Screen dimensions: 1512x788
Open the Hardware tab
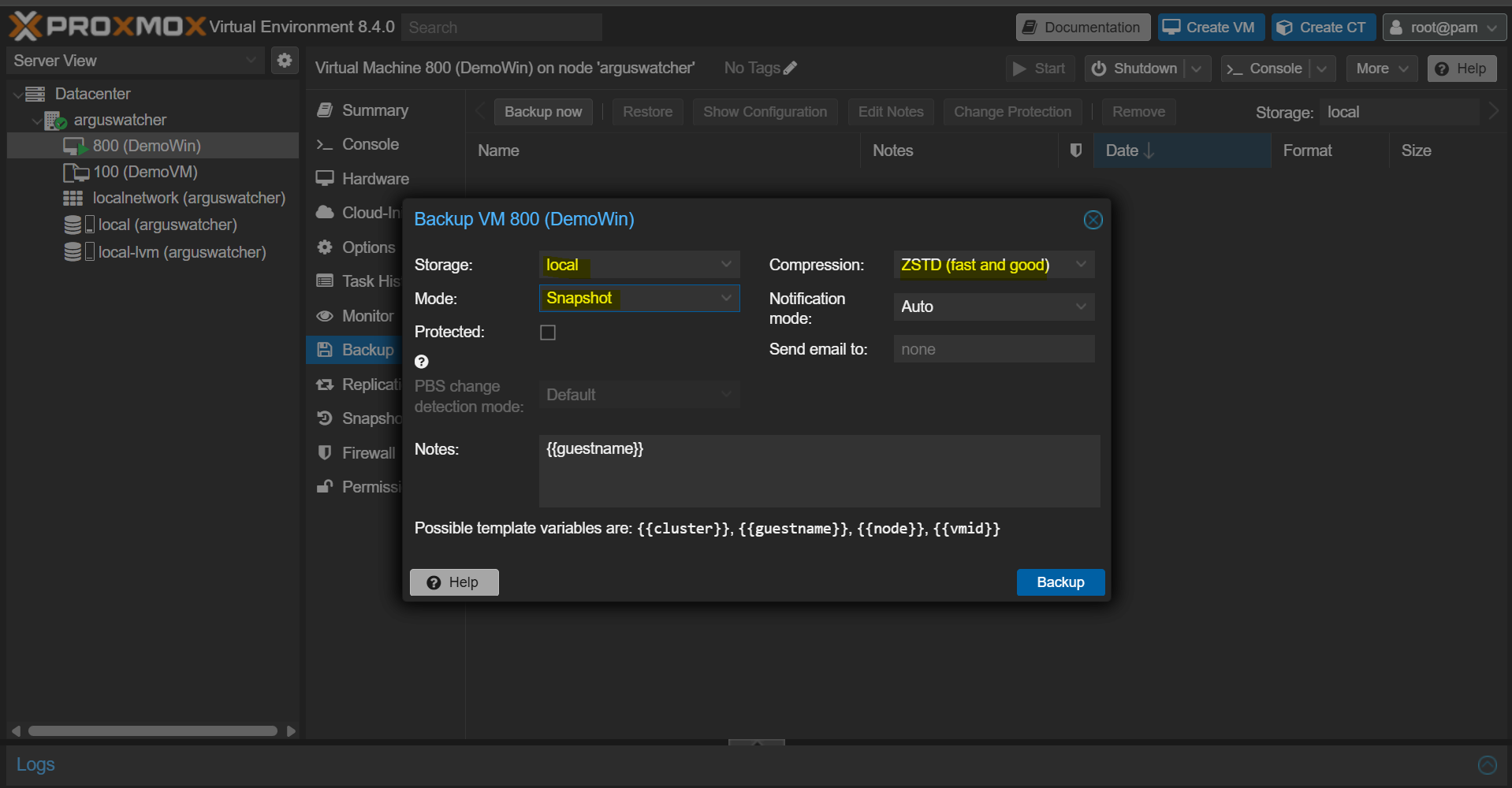point(385,178)
